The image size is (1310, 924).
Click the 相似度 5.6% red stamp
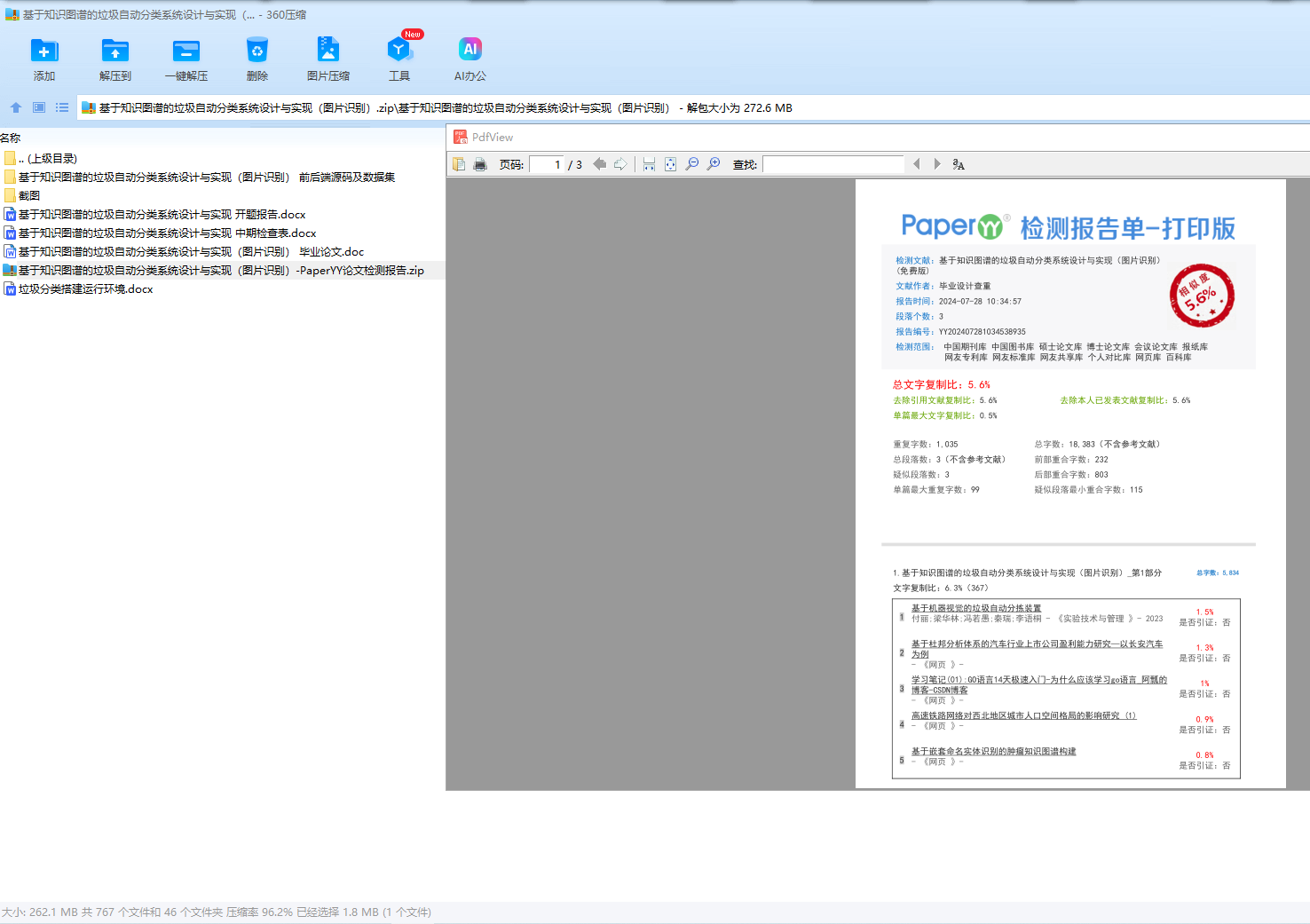pos(1202,296)
